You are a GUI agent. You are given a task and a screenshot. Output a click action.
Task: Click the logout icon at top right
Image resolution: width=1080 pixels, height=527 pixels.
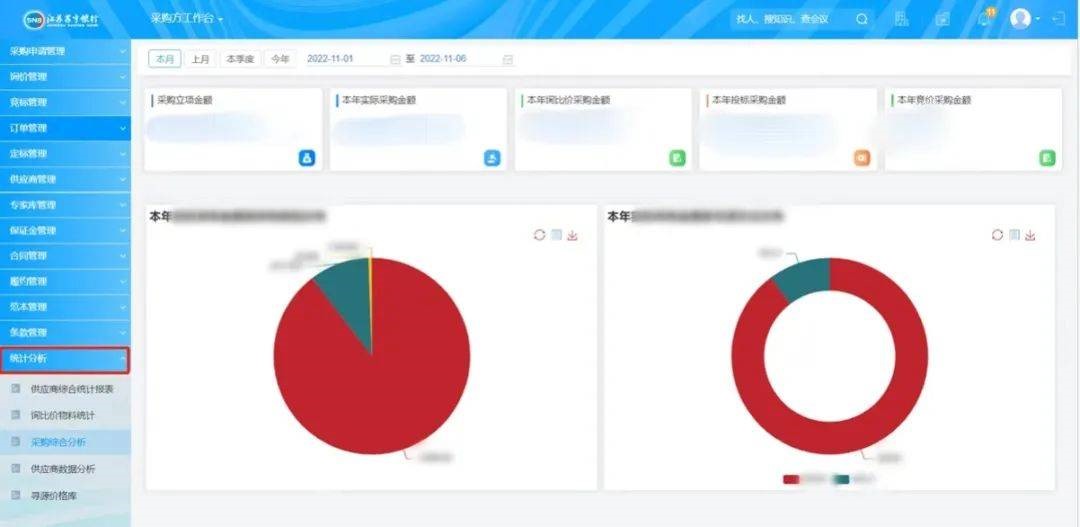[x=1059, y=19]
